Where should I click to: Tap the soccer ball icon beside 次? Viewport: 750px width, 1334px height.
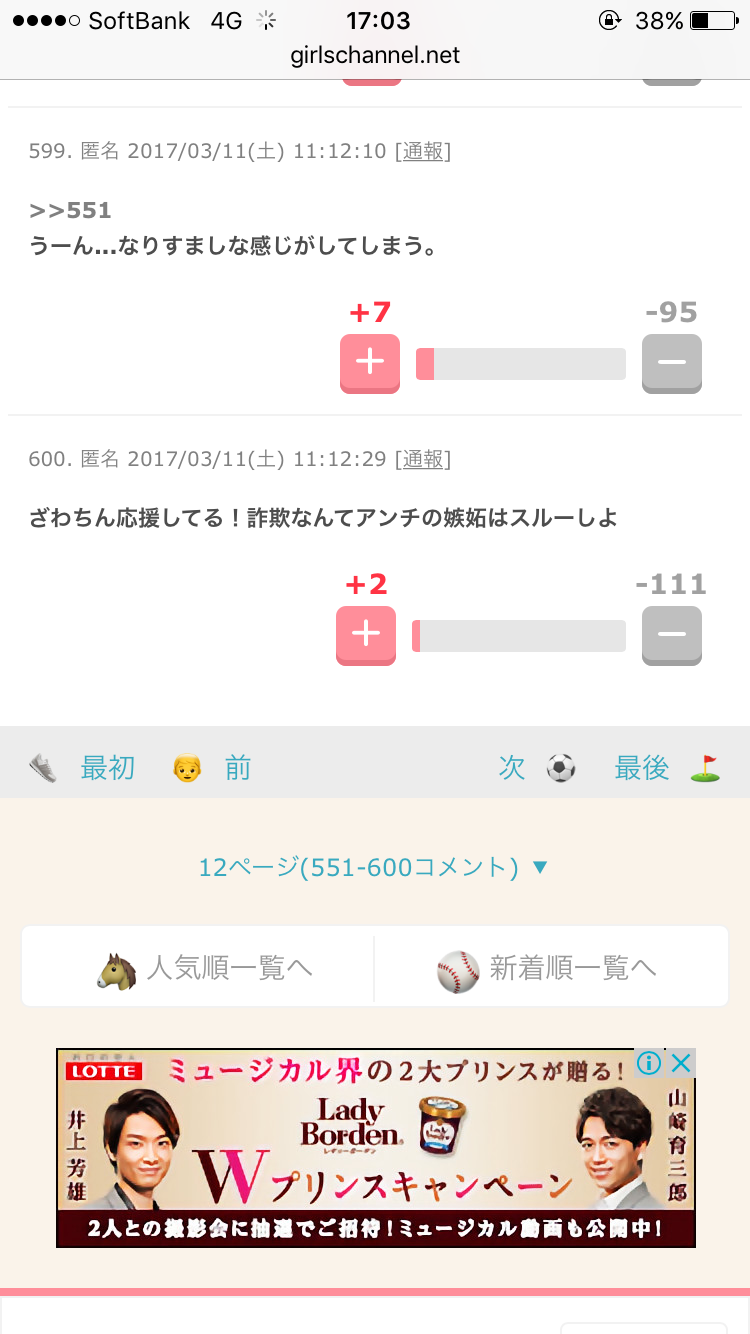[x=561, y=769]
